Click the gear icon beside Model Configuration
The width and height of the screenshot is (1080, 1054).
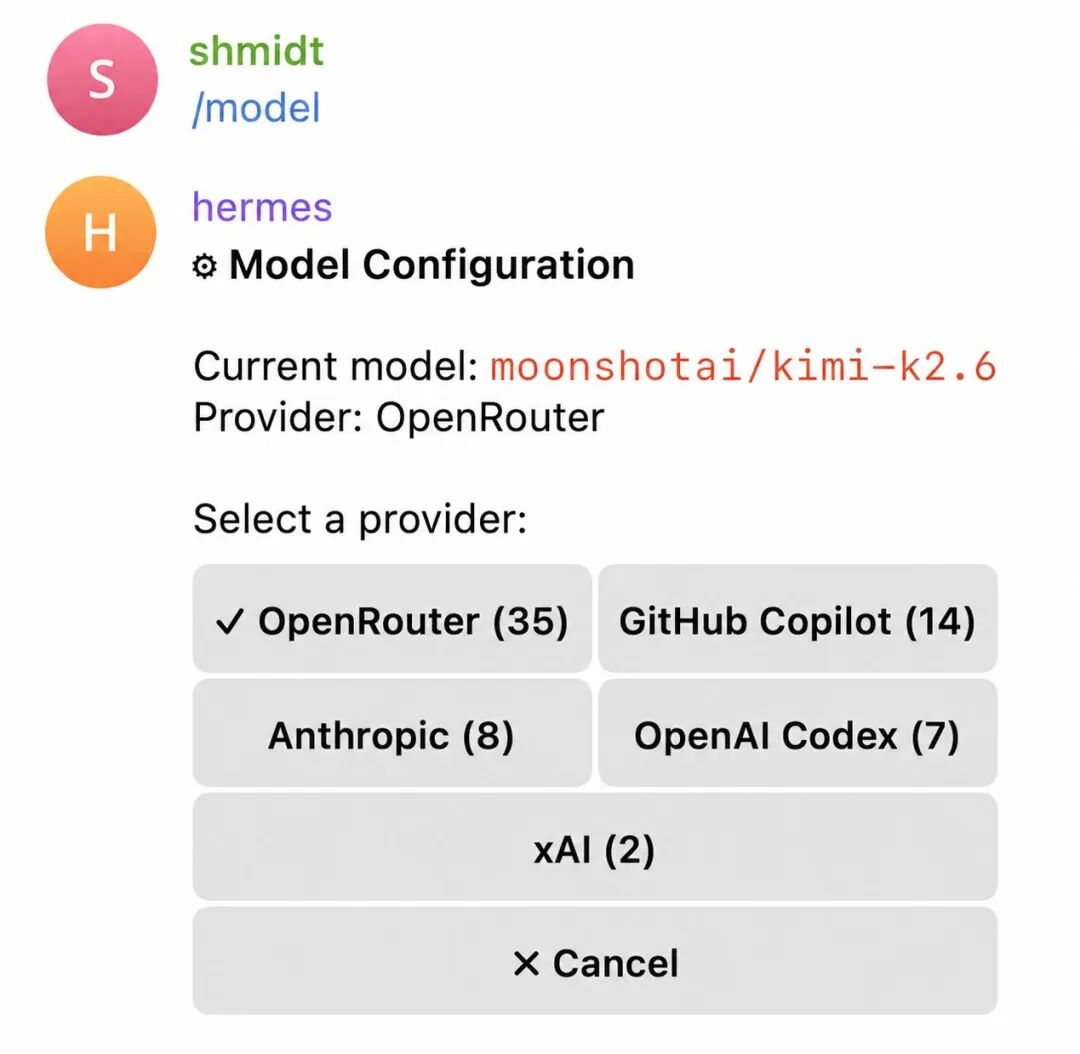coord(204,266)
